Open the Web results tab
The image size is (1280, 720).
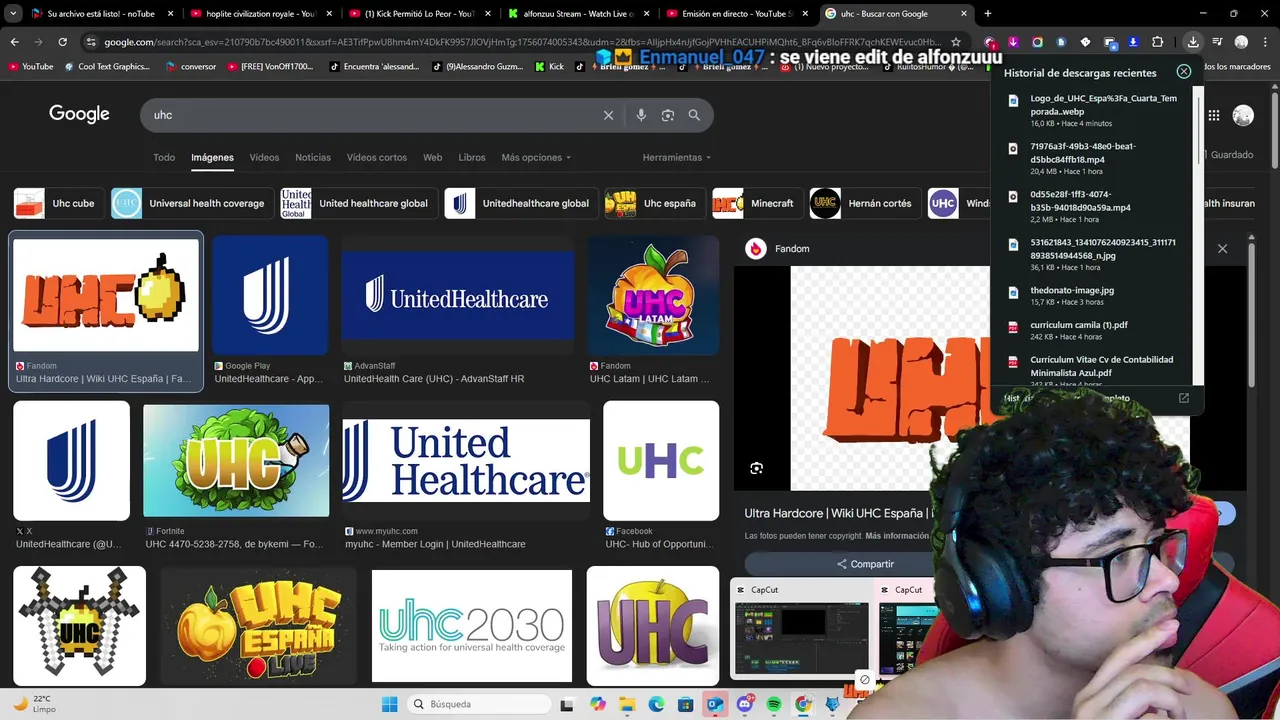pyautogui.click(x=432, y=157)
